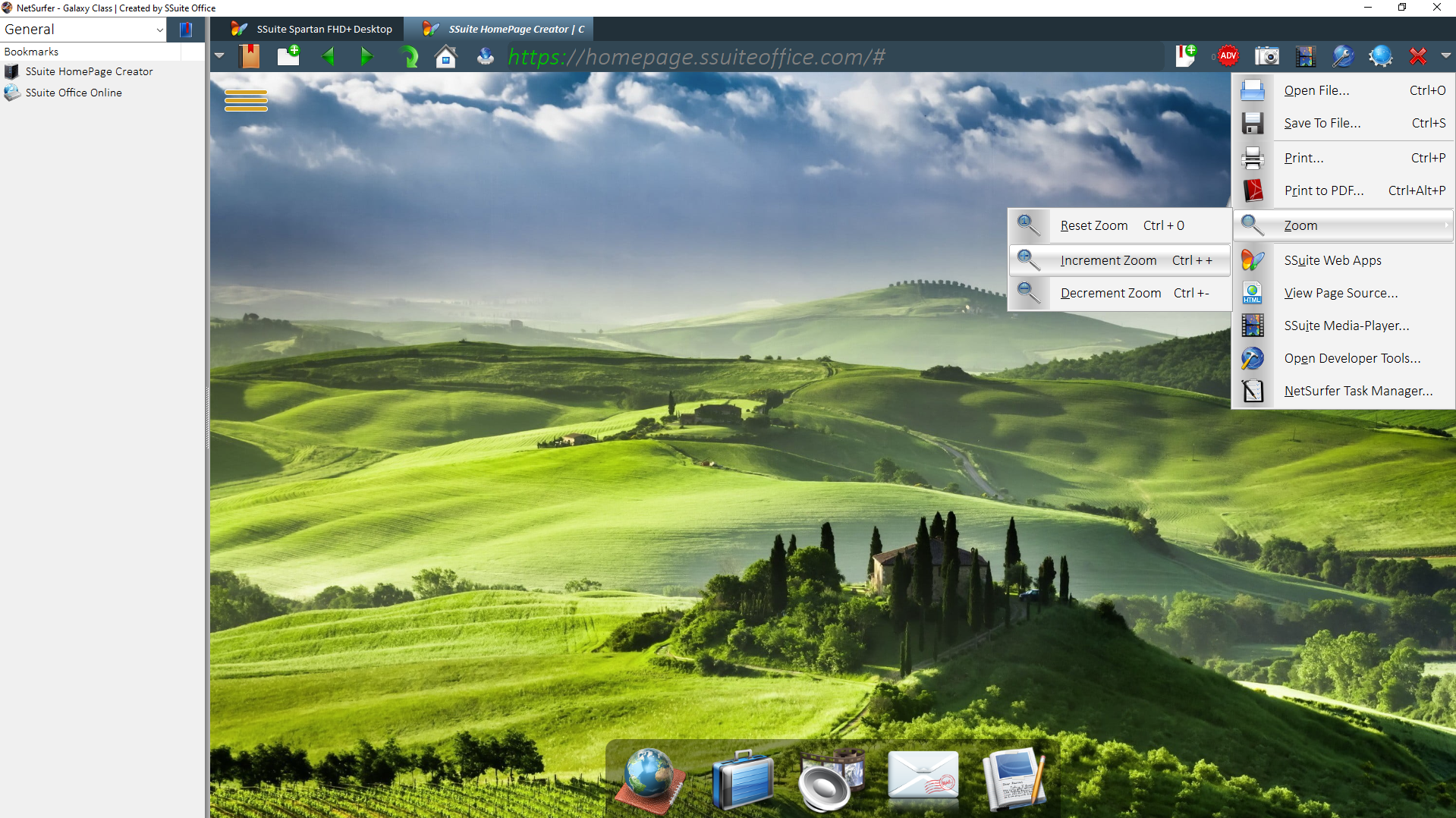The height and width of the screenshot is (818, 1456).
Task: Click the green Forward navigation arrow
Action: pyautogui.click(x=366, y=57)
